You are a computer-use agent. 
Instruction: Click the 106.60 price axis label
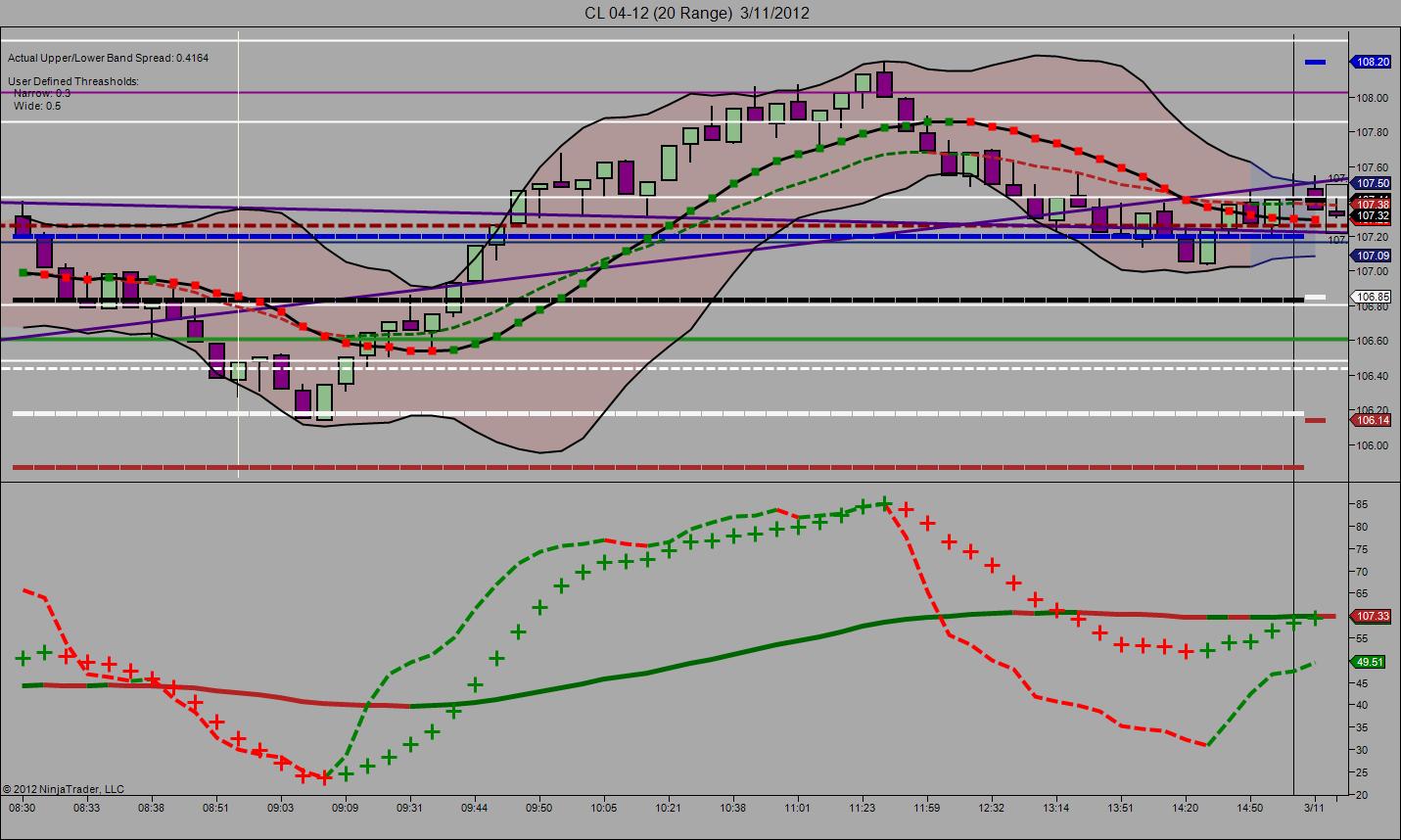point(1373,341)
